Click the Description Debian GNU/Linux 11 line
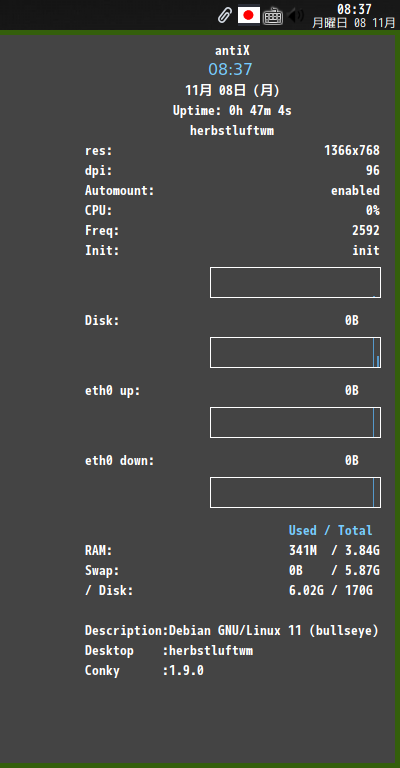Viewport: 400px width, 768px height. (x=232, y=630)
